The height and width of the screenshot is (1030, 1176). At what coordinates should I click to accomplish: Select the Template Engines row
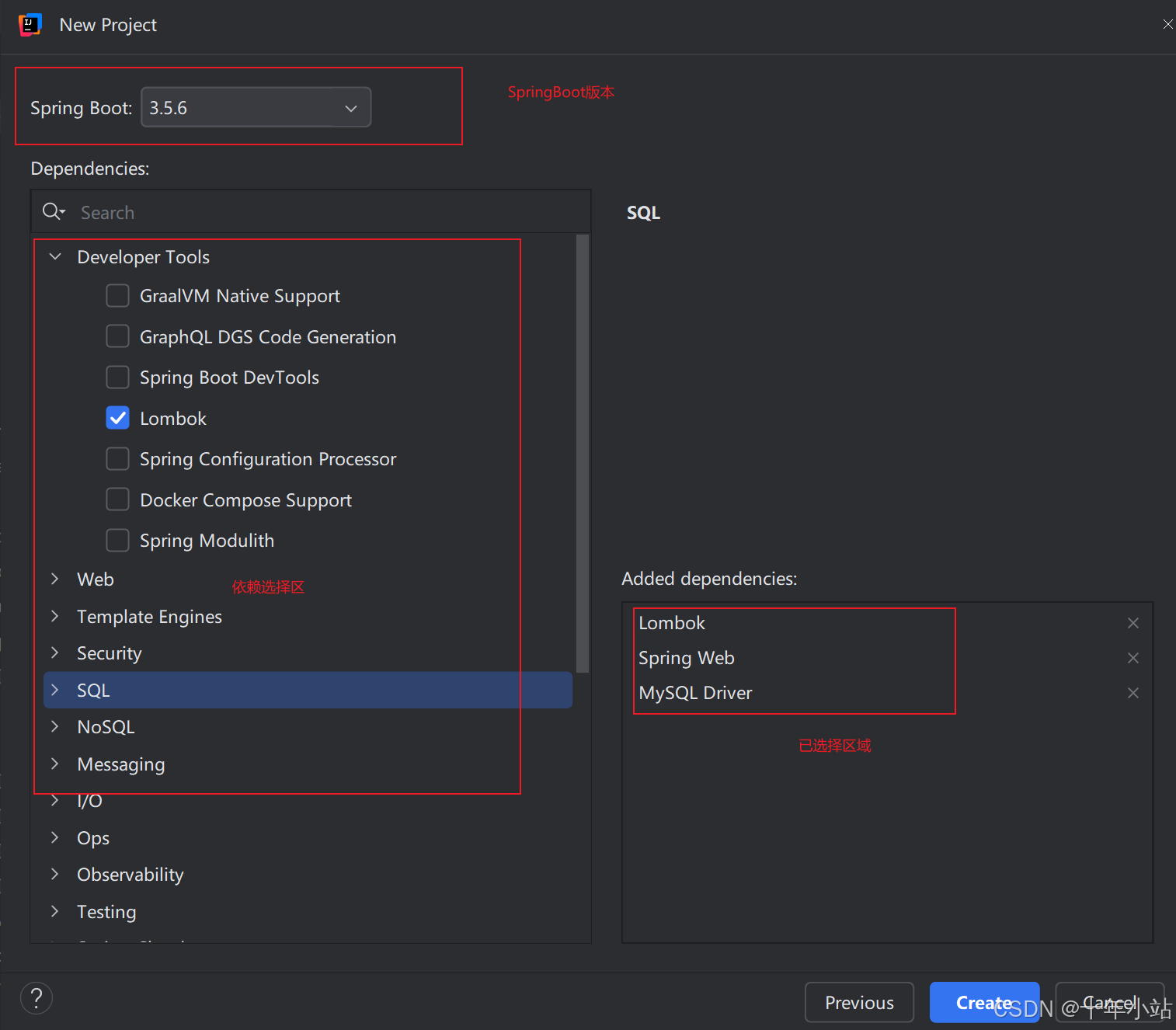(x=308, y=617)
